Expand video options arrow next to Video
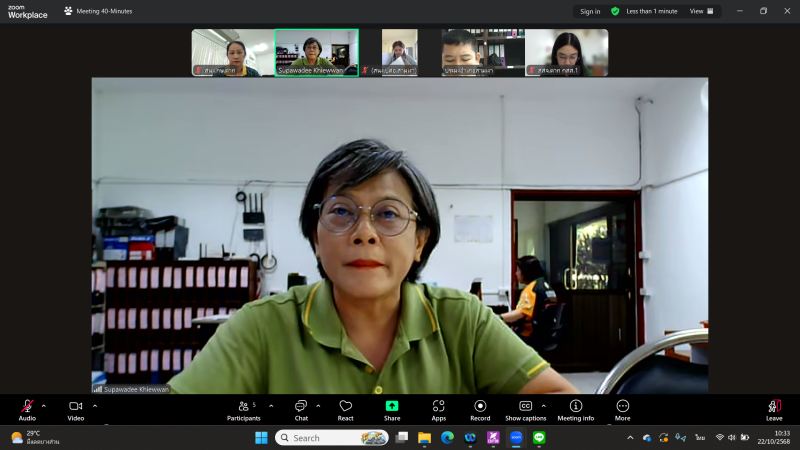 (95, 405)
